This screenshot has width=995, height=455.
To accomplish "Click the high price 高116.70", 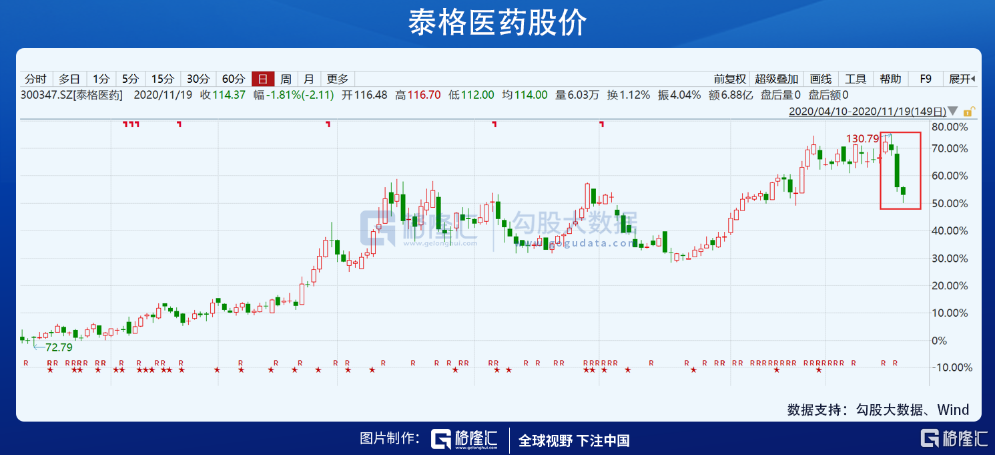I will click(418, 95).
